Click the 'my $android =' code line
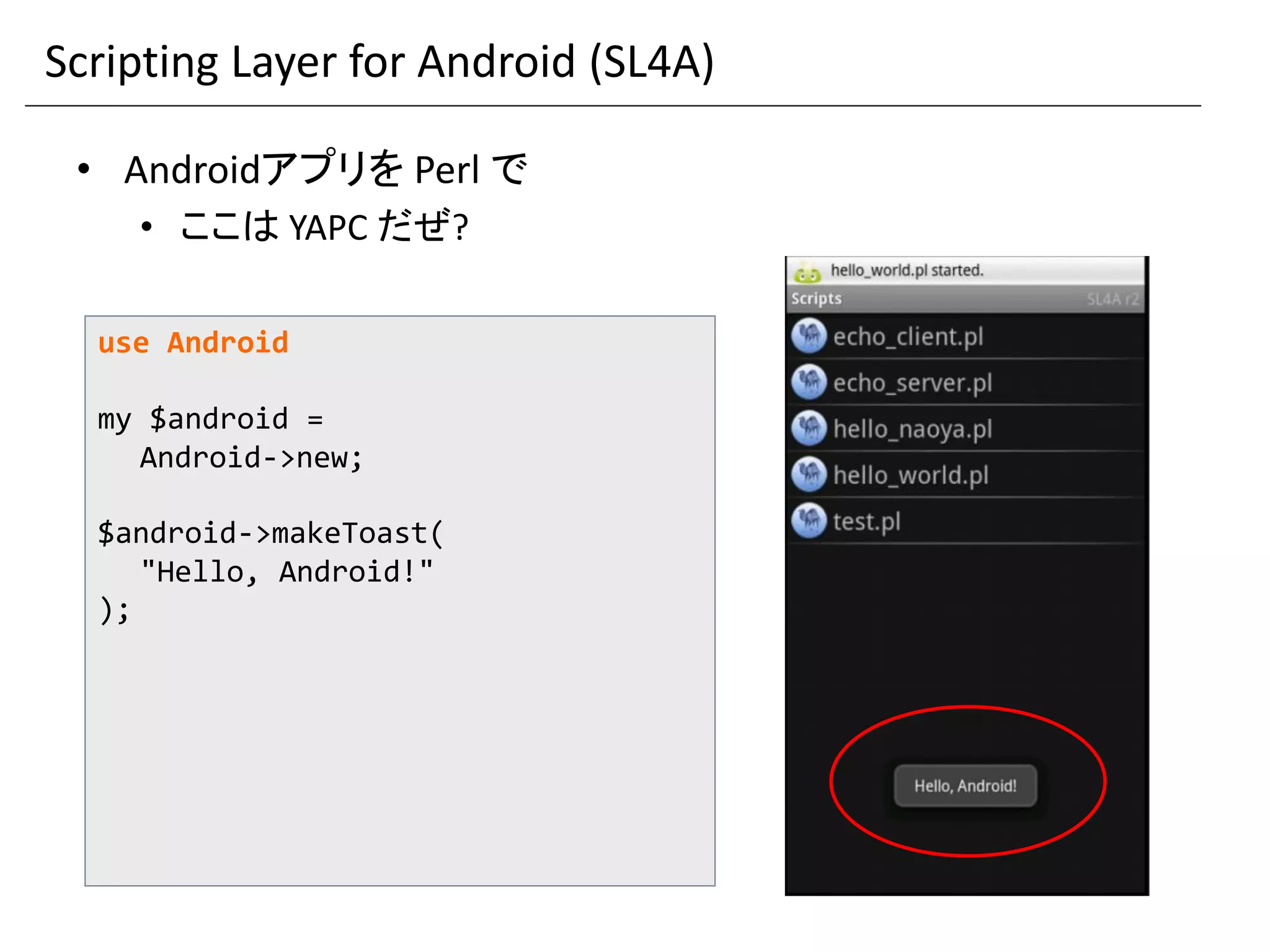 [210, 420]
